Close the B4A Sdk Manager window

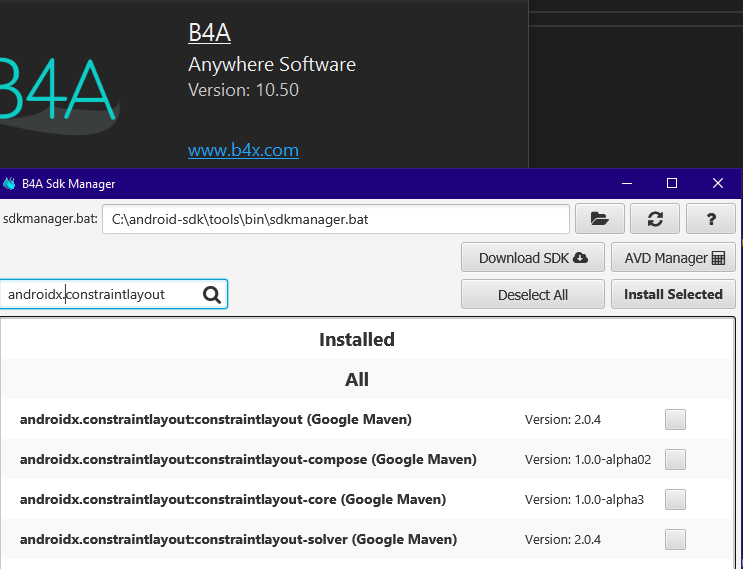tap(717, 183)
